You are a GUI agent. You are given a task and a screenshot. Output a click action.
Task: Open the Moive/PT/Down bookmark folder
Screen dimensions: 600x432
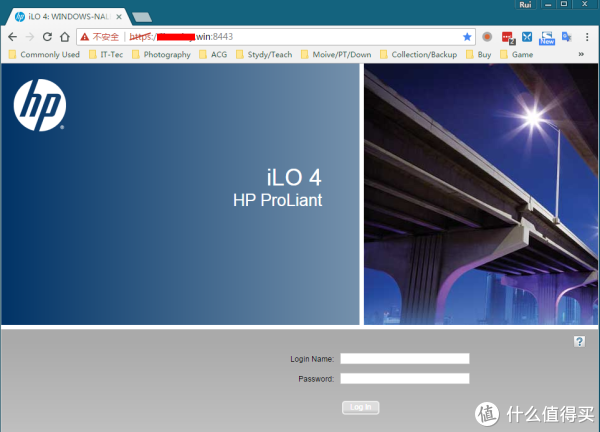(336, 55)
